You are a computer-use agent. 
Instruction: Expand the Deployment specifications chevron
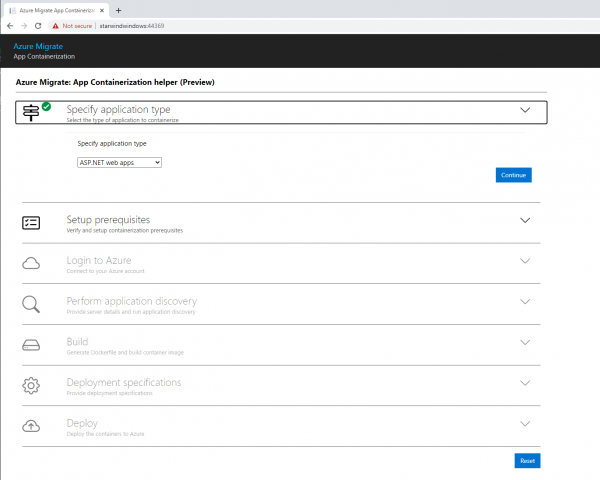point(525,383)
